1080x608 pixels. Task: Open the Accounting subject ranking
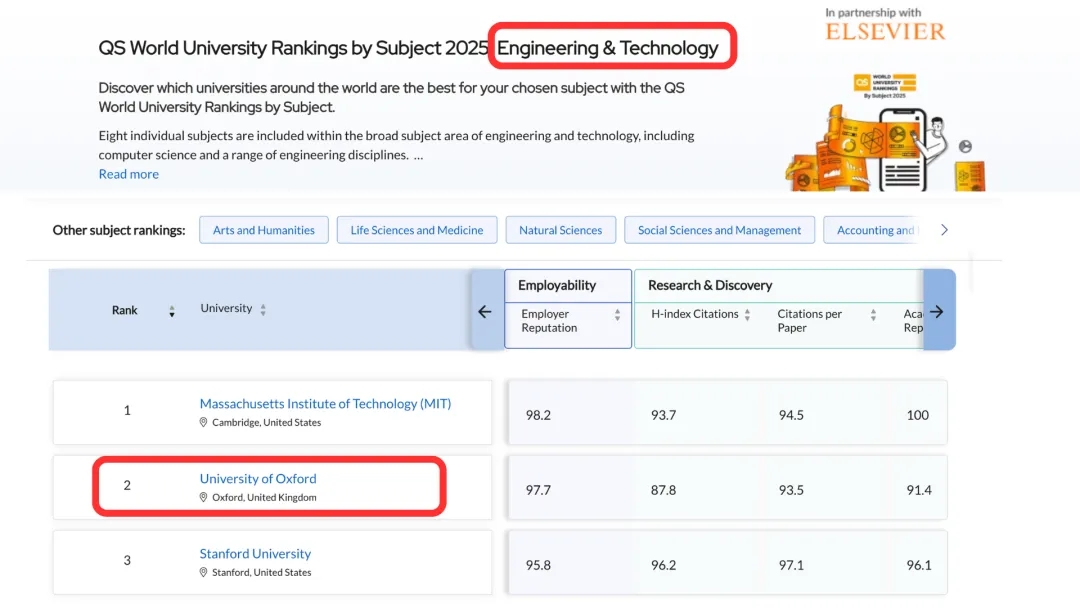(875, 230)
